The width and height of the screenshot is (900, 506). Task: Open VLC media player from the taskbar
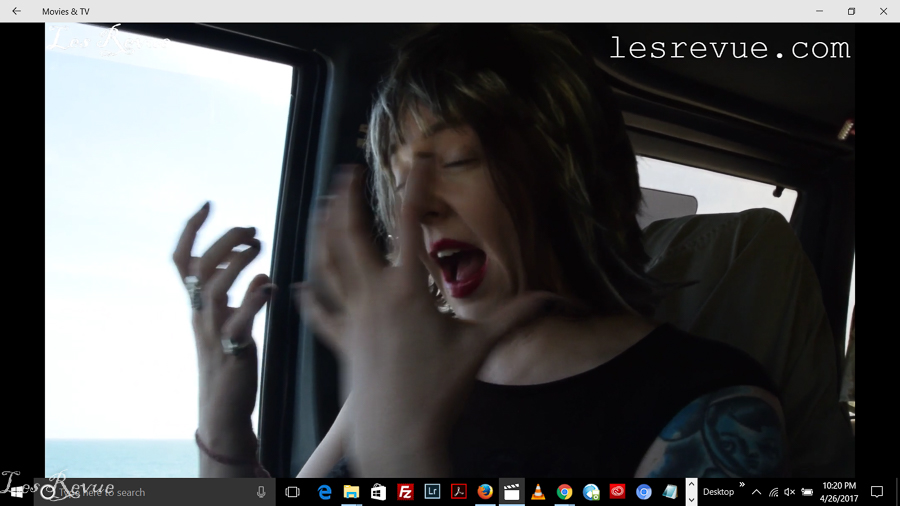(x=538, y=492)
